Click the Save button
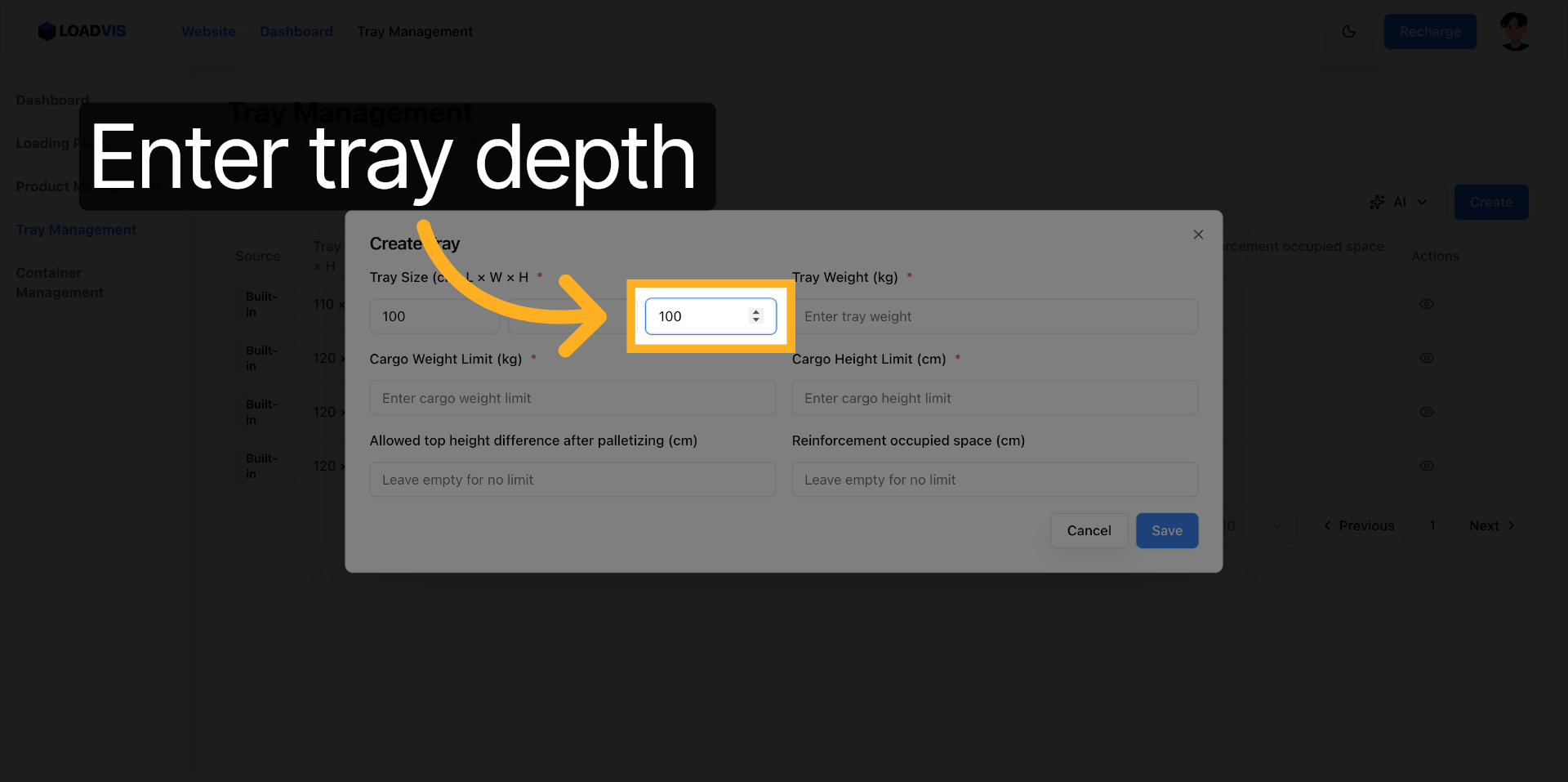 (1166, 531)
